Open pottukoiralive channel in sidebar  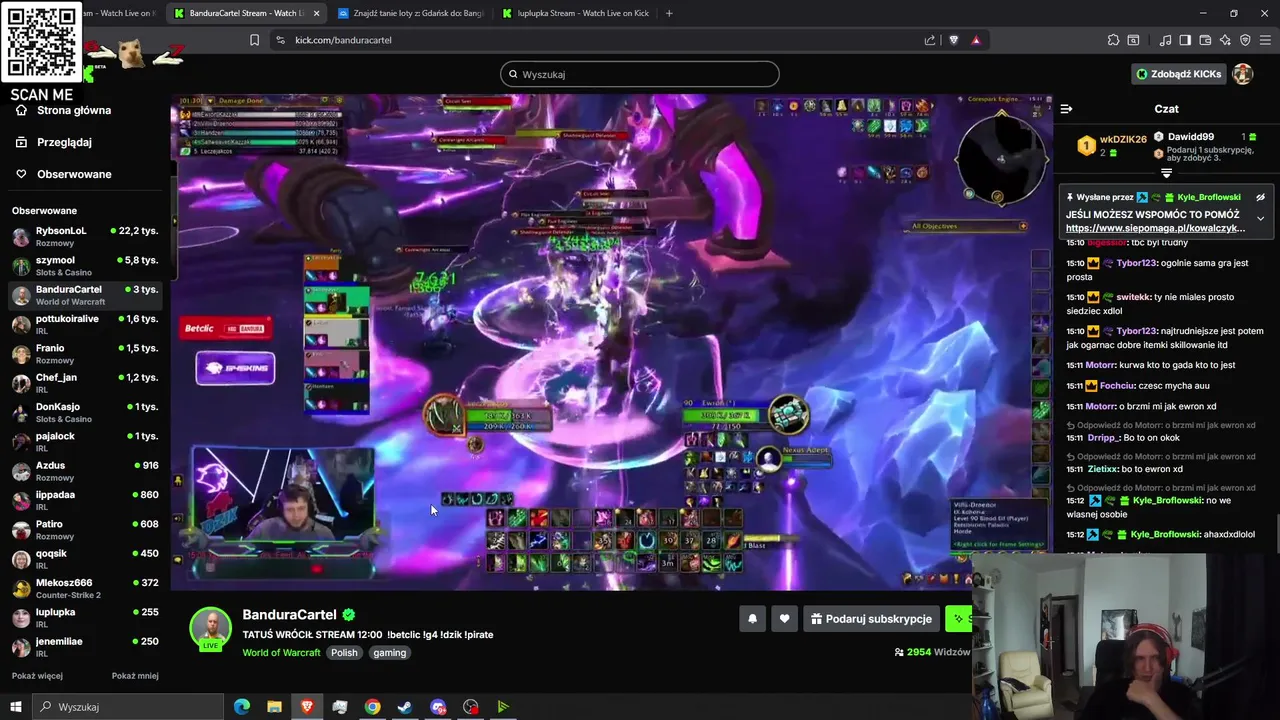click(x=85, y=324)
